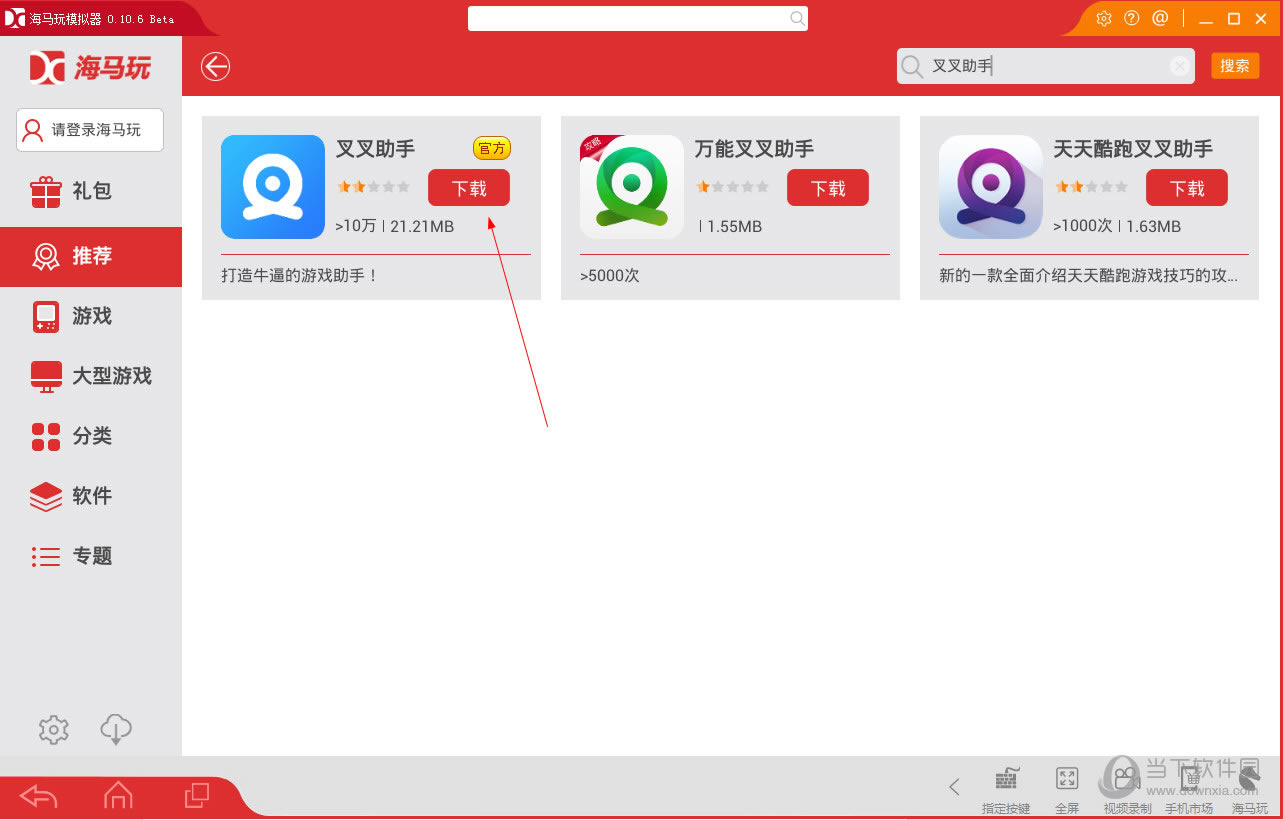
Task: Toggle 全屏 fullscreen mode
Action: pos(1067,789)
